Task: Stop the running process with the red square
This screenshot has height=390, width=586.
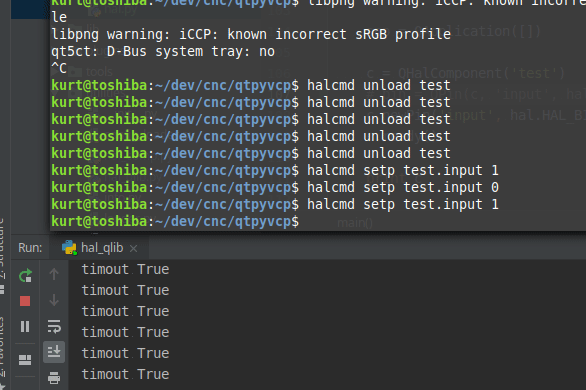Action: 25,301
